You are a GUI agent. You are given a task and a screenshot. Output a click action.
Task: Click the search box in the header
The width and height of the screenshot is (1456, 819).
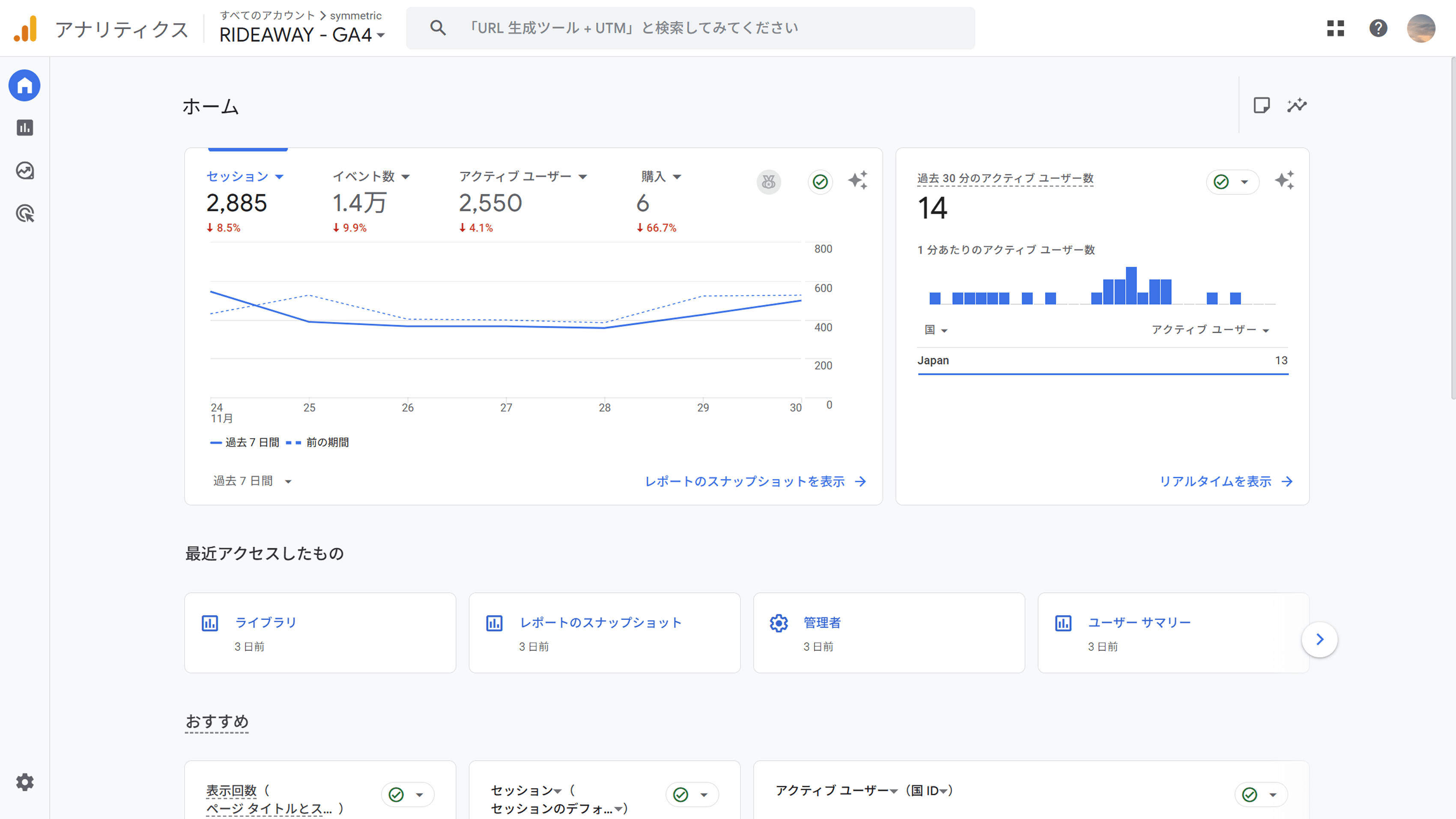pyautogui.click(x=689, y=28)
